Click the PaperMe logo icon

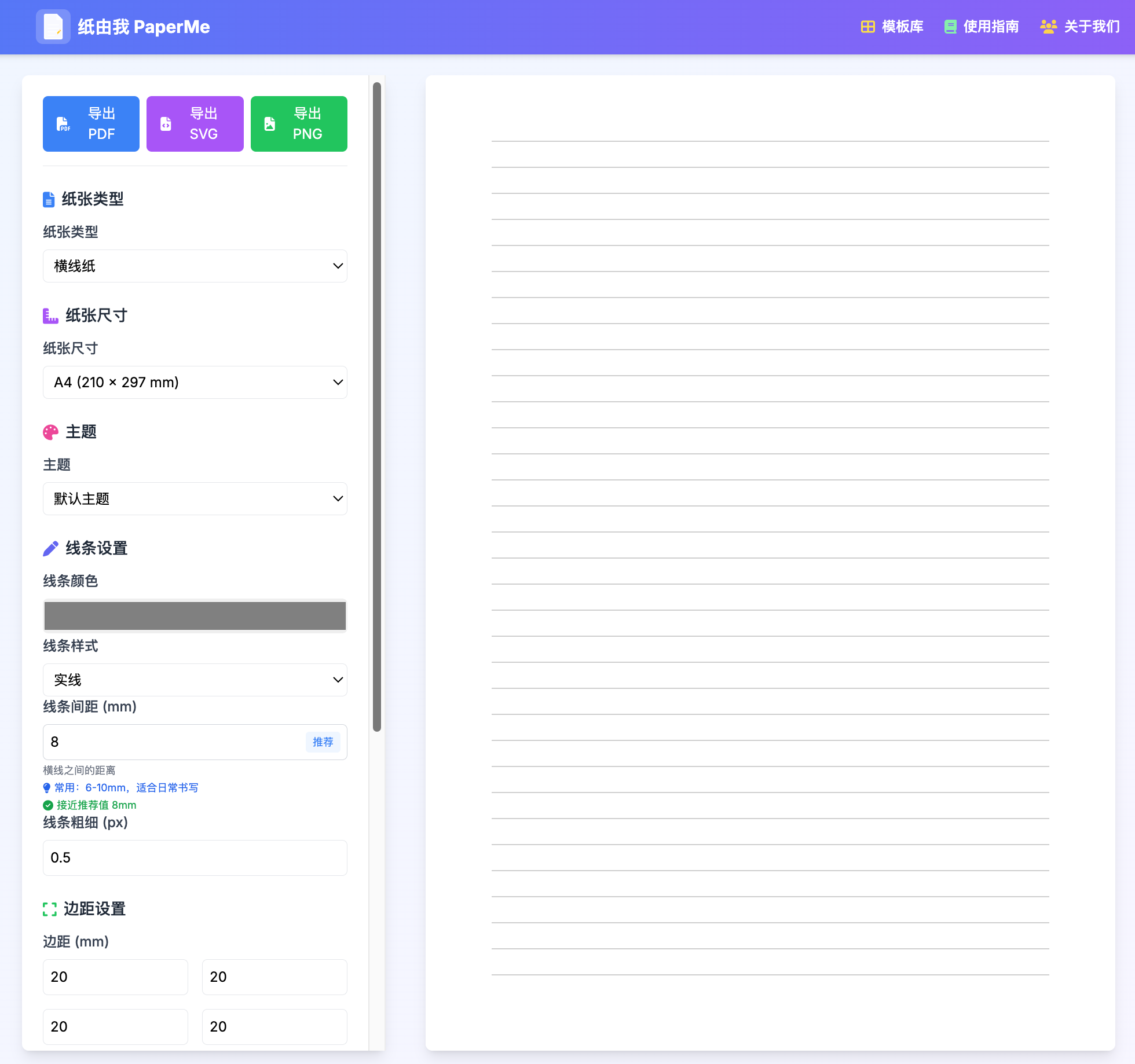(x=53, y=27)
